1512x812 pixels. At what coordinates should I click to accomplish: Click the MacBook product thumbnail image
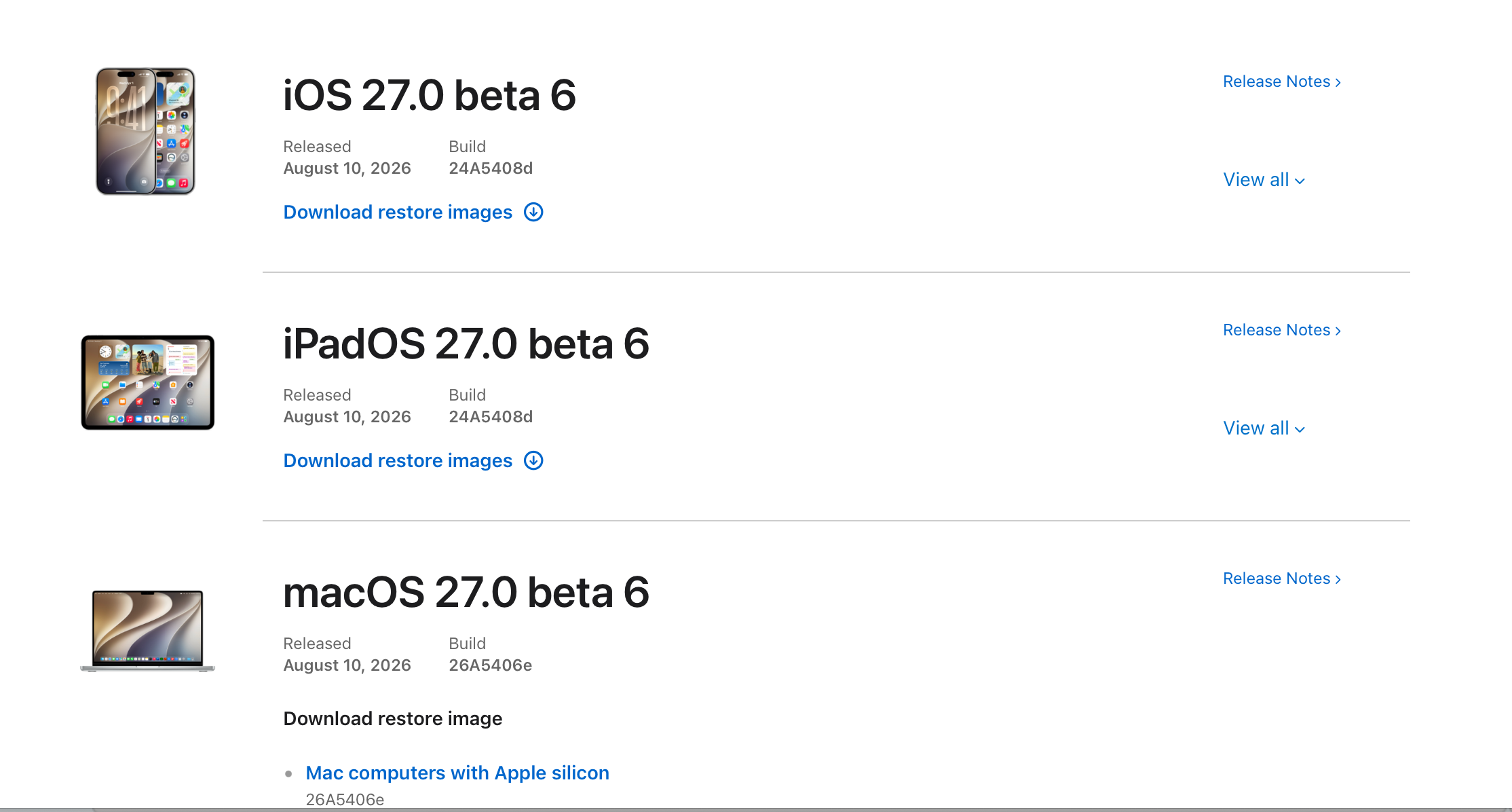(x=148, y=631)
